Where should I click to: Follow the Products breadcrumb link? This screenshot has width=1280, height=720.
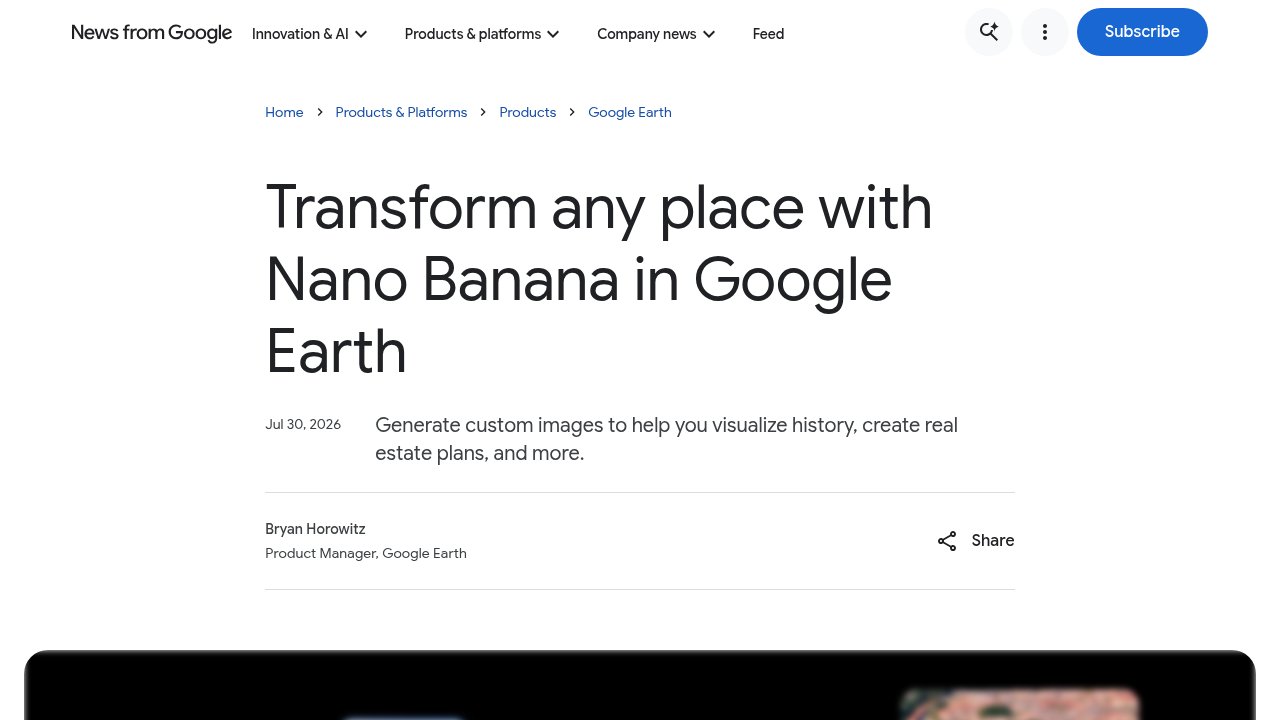527,112
